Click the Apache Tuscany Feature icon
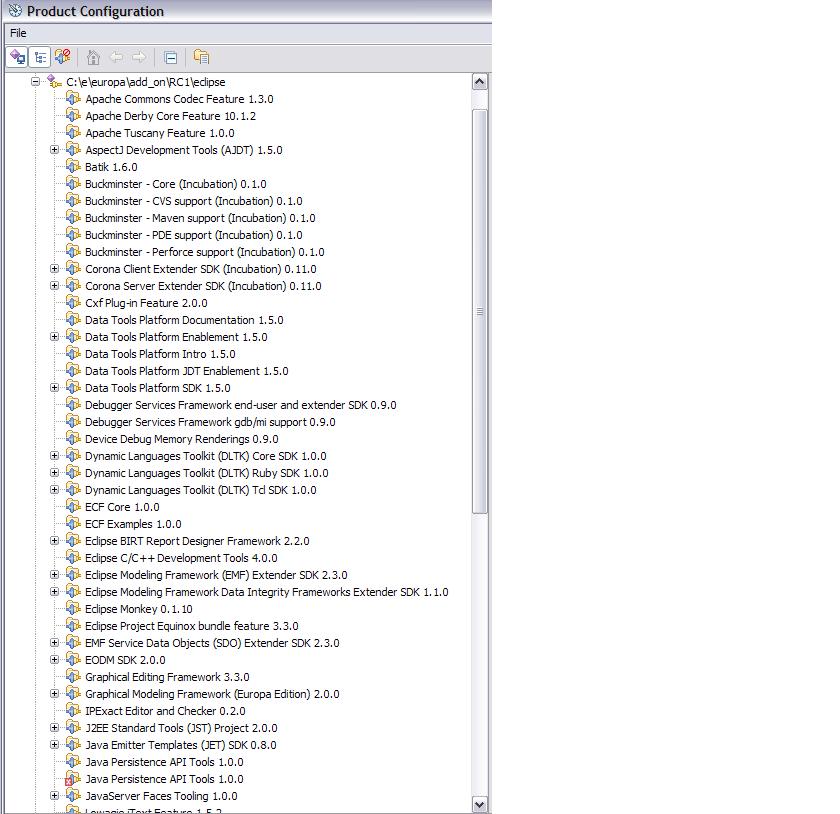840x814 pixels. pyautogui.click(x=73, y=132)
